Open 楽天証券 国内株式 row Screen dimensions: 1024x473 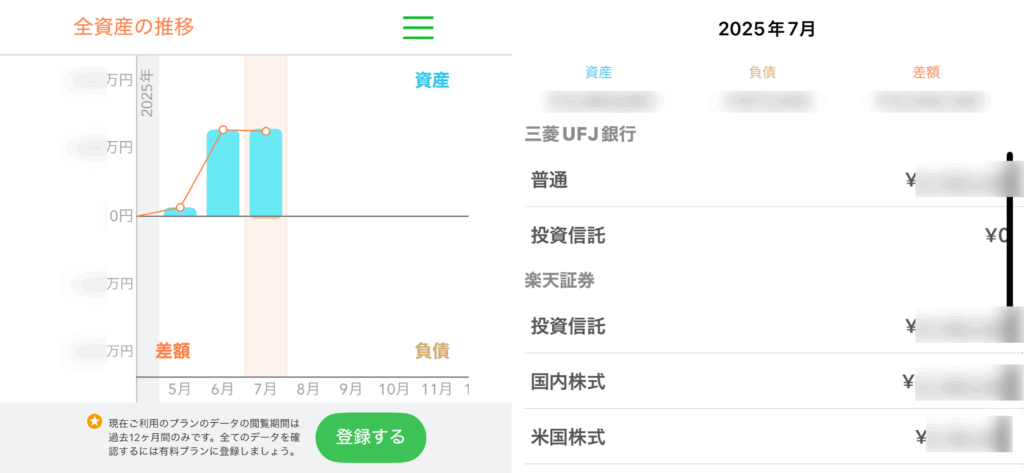(769, 382)
